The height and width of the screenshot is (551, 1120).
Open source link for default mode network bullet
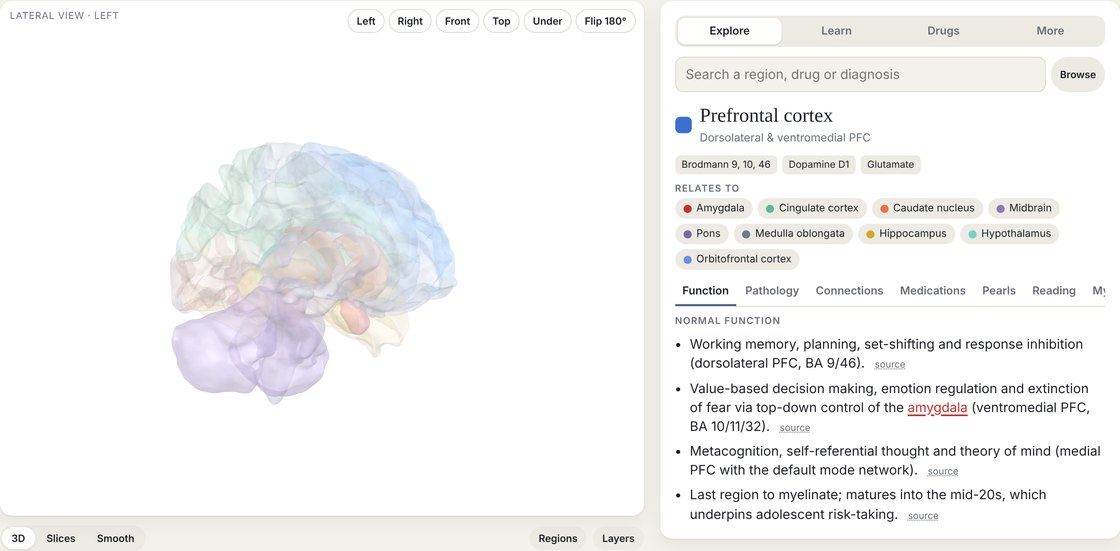pos(942,472)
